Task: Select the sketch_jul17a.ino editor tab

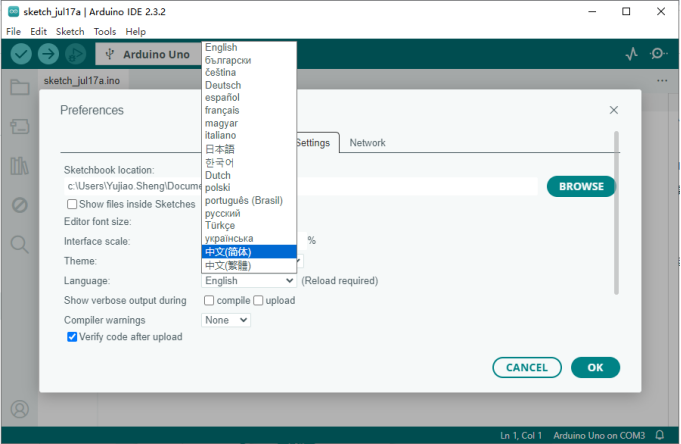Action: (82, 80)
